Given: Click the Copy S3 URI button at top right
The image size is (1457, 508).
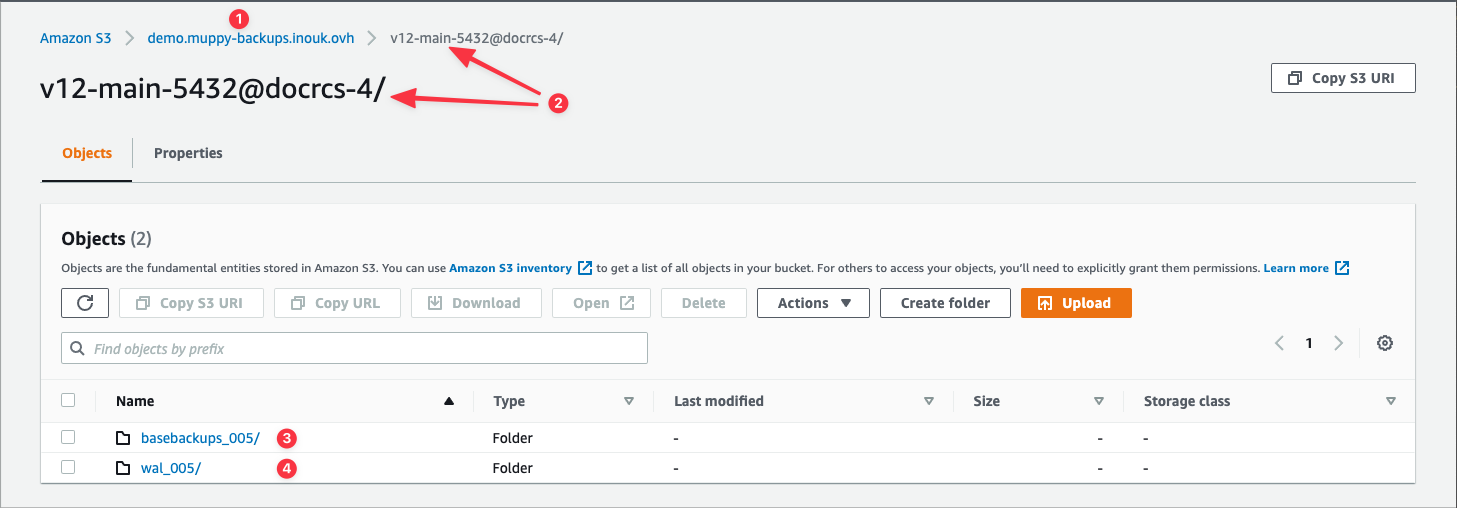Looking at the screenshot, I should point(1342,78).
